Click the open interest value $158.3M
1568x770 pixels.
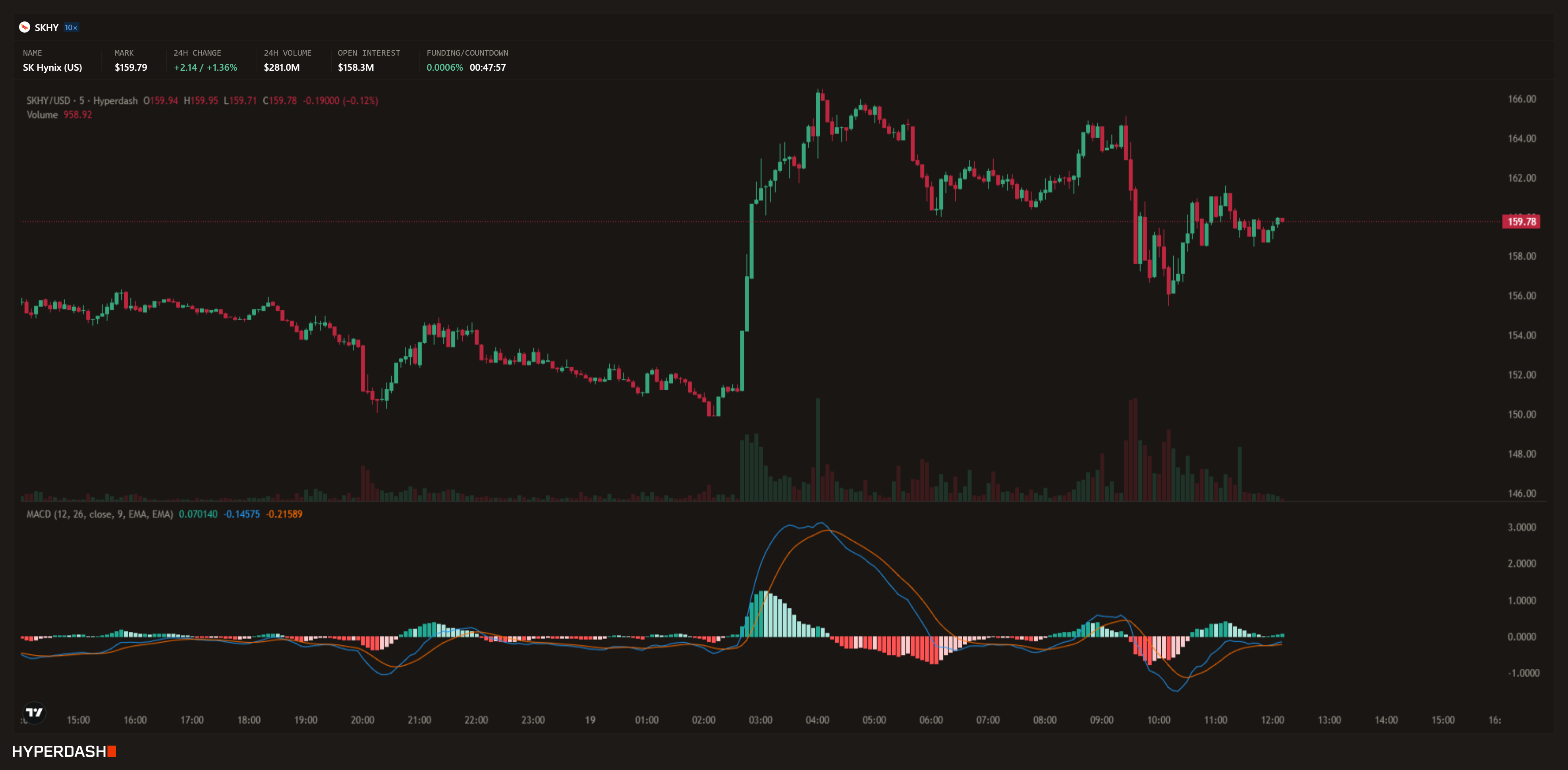(x=356, y=68)
